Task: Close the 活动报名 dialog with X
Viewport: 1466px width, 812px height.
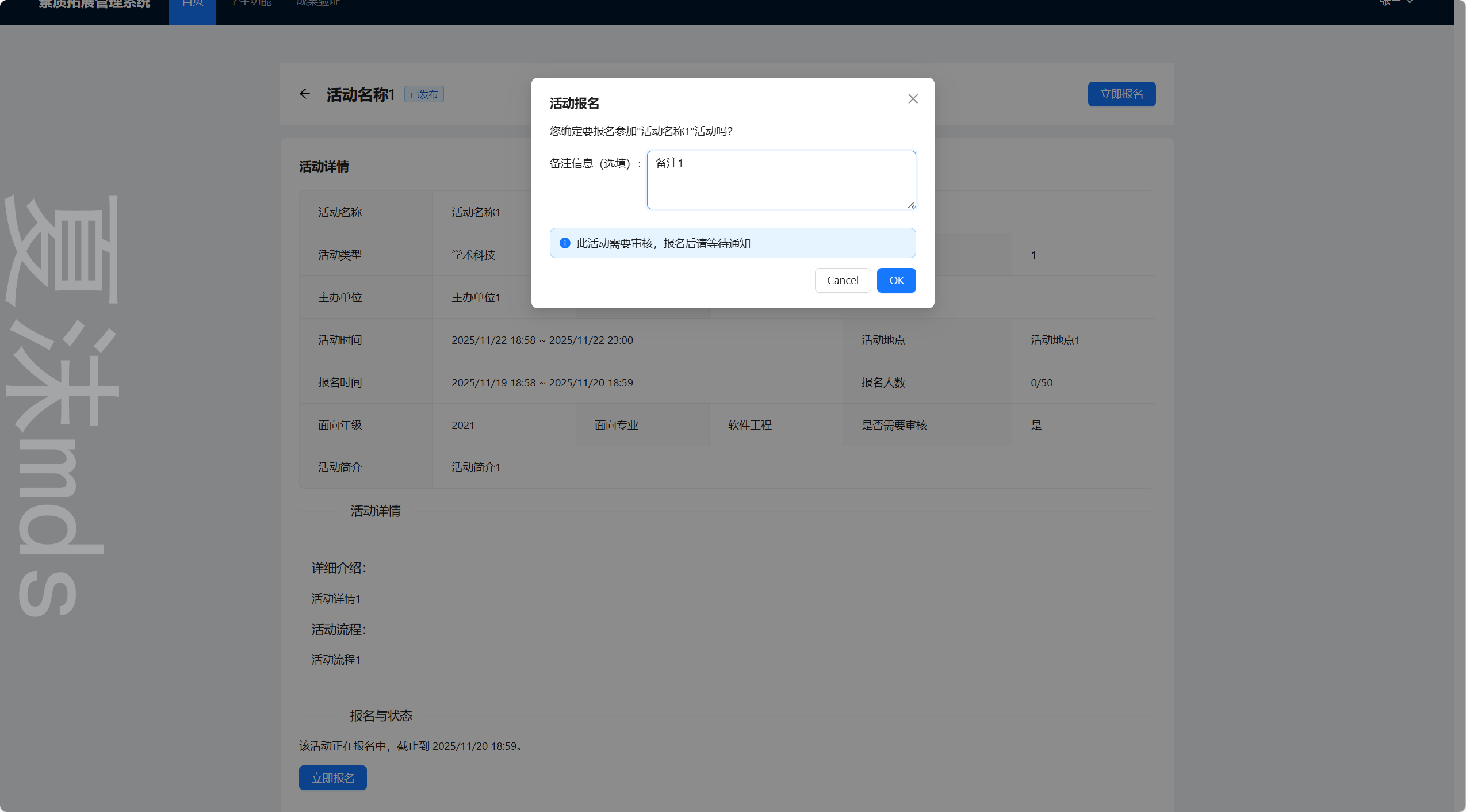Action: [913, 99]
